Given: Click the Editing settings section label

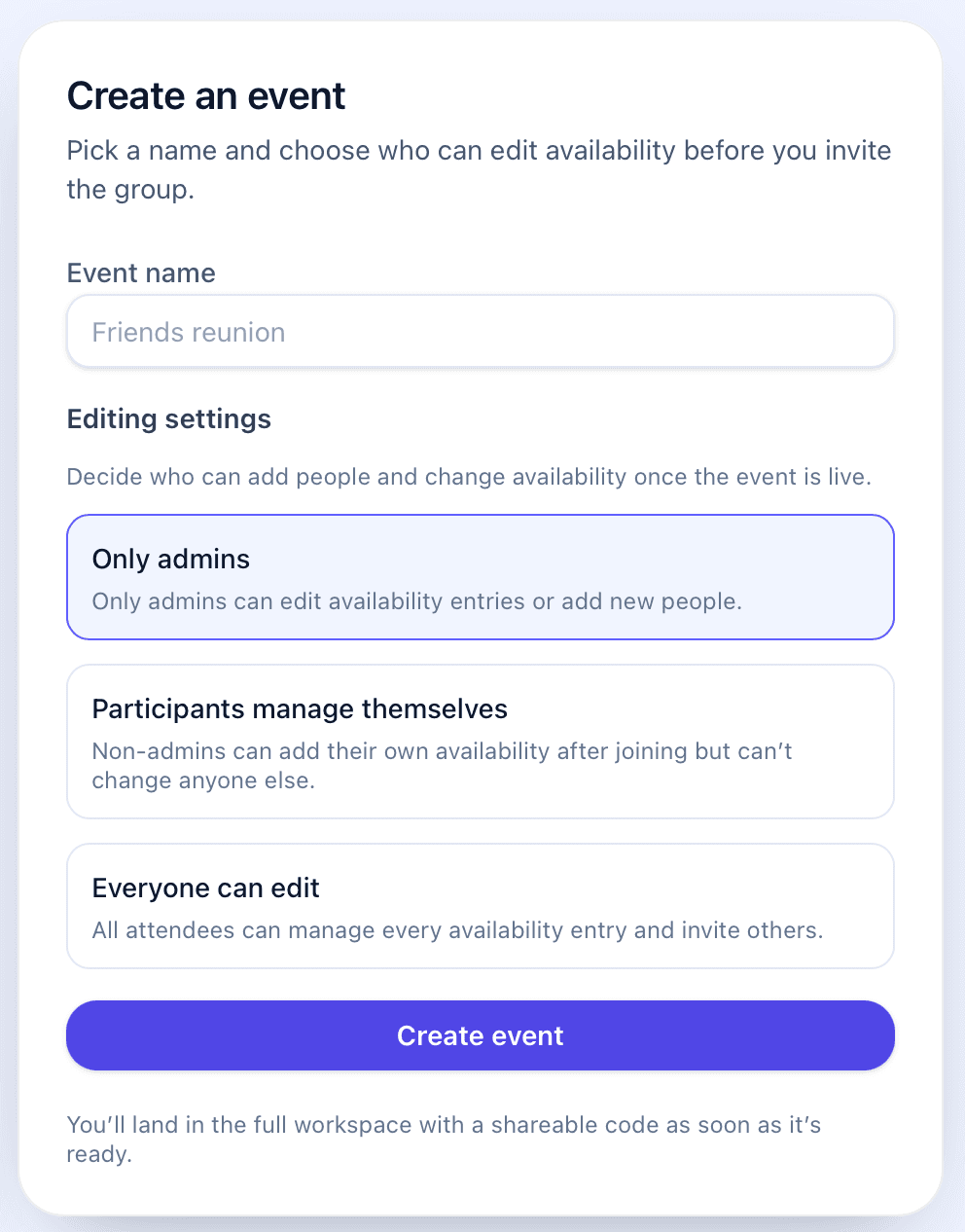Looking at the screenshot, I should tap(168, 418).
